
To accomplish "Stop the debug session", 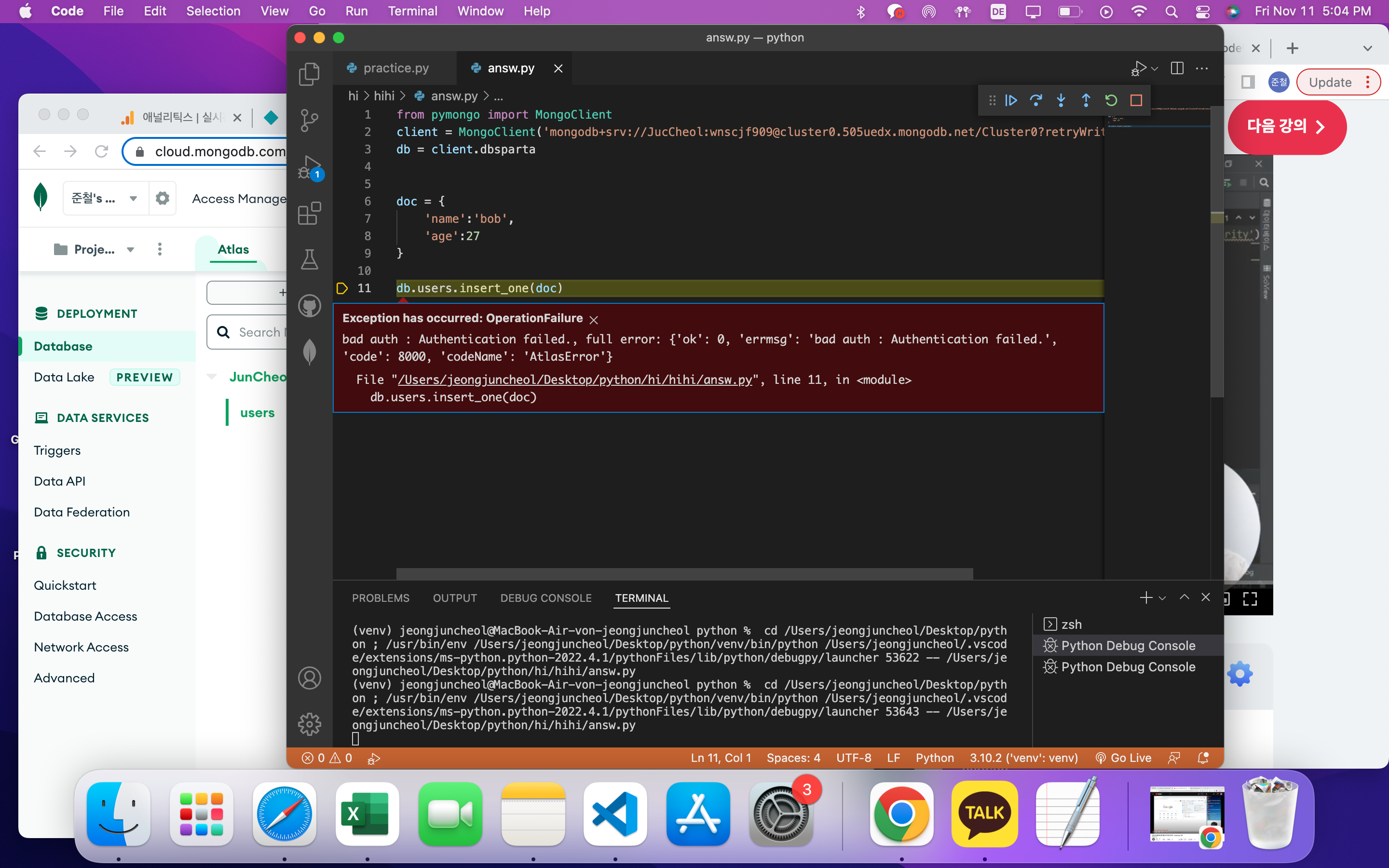I will (1136, 100).
